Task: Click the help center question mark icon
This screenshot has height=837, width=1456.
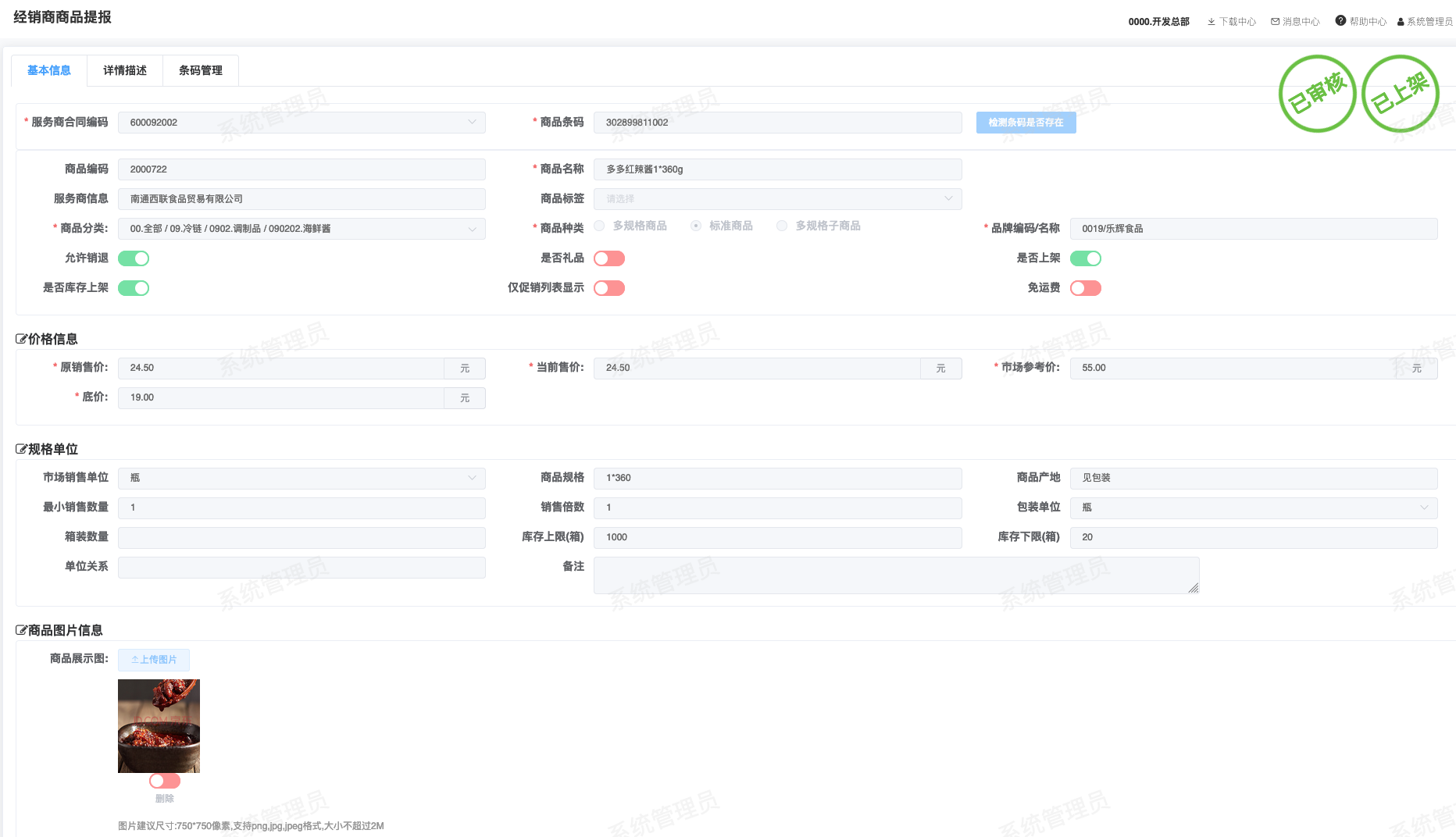Action: (x=1340, y=21)
